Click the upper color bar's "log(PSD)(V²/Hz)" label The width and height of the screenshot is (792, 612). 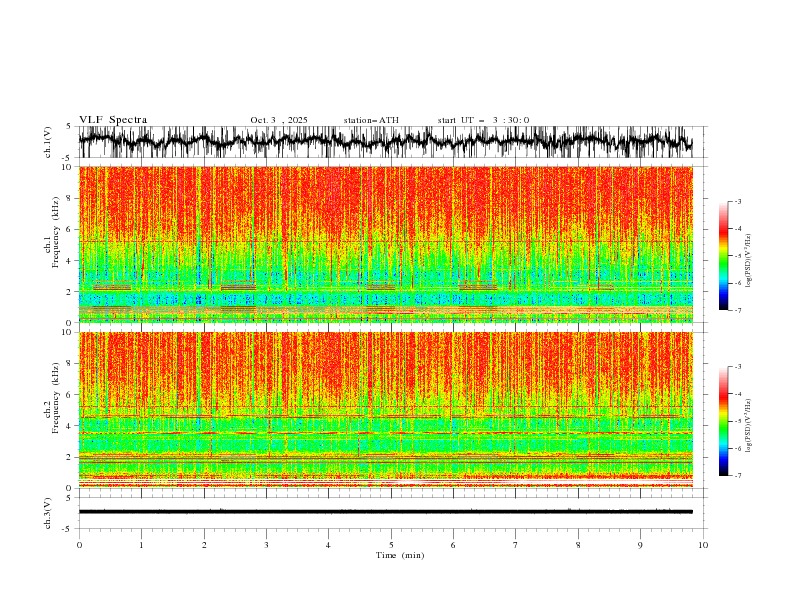tap(748, 261)
